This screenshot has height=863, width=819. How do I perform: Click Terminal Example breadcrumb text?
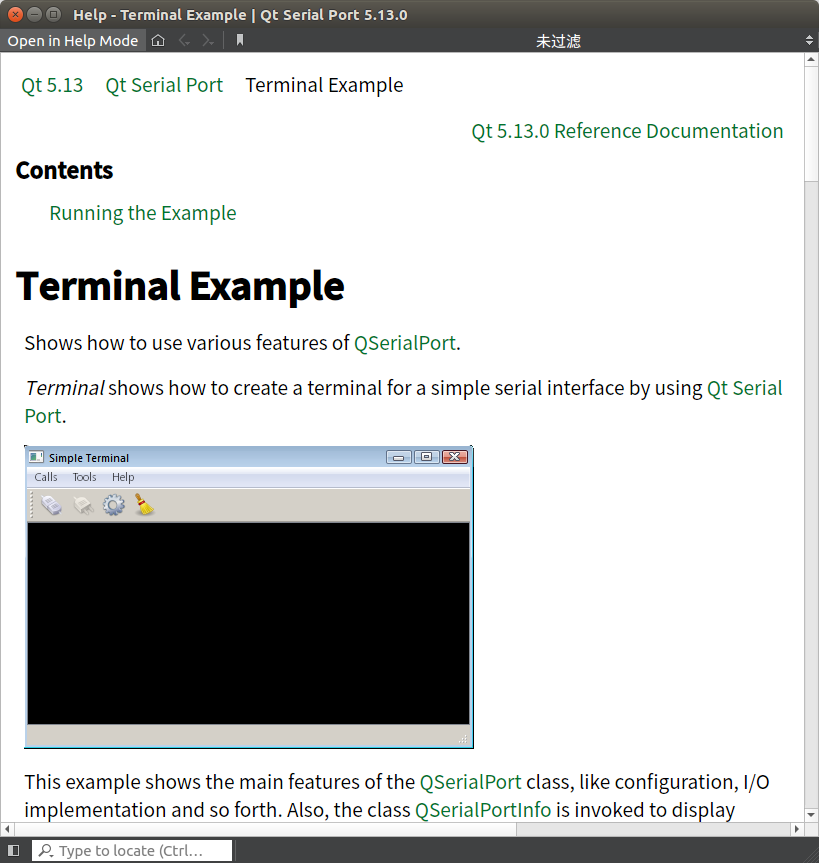pyautogui.click(x=324, y=85)
